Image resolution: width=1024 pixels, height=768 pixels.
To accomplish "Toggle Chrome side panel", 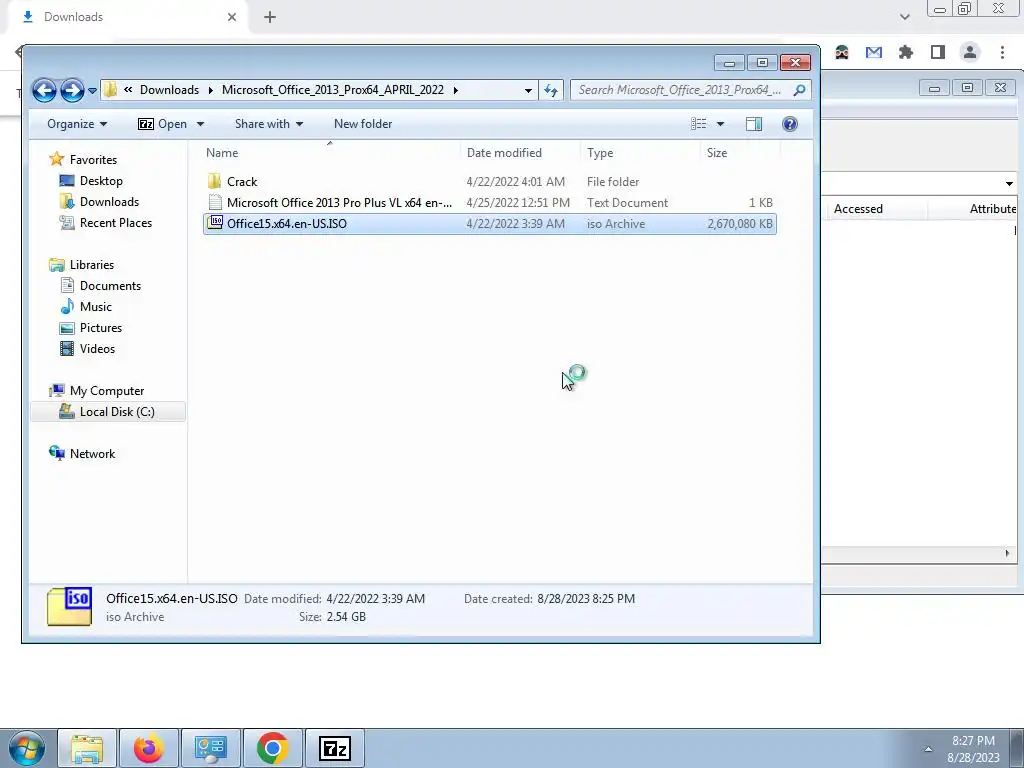I will pyautogui.click(x=938, y=52).
